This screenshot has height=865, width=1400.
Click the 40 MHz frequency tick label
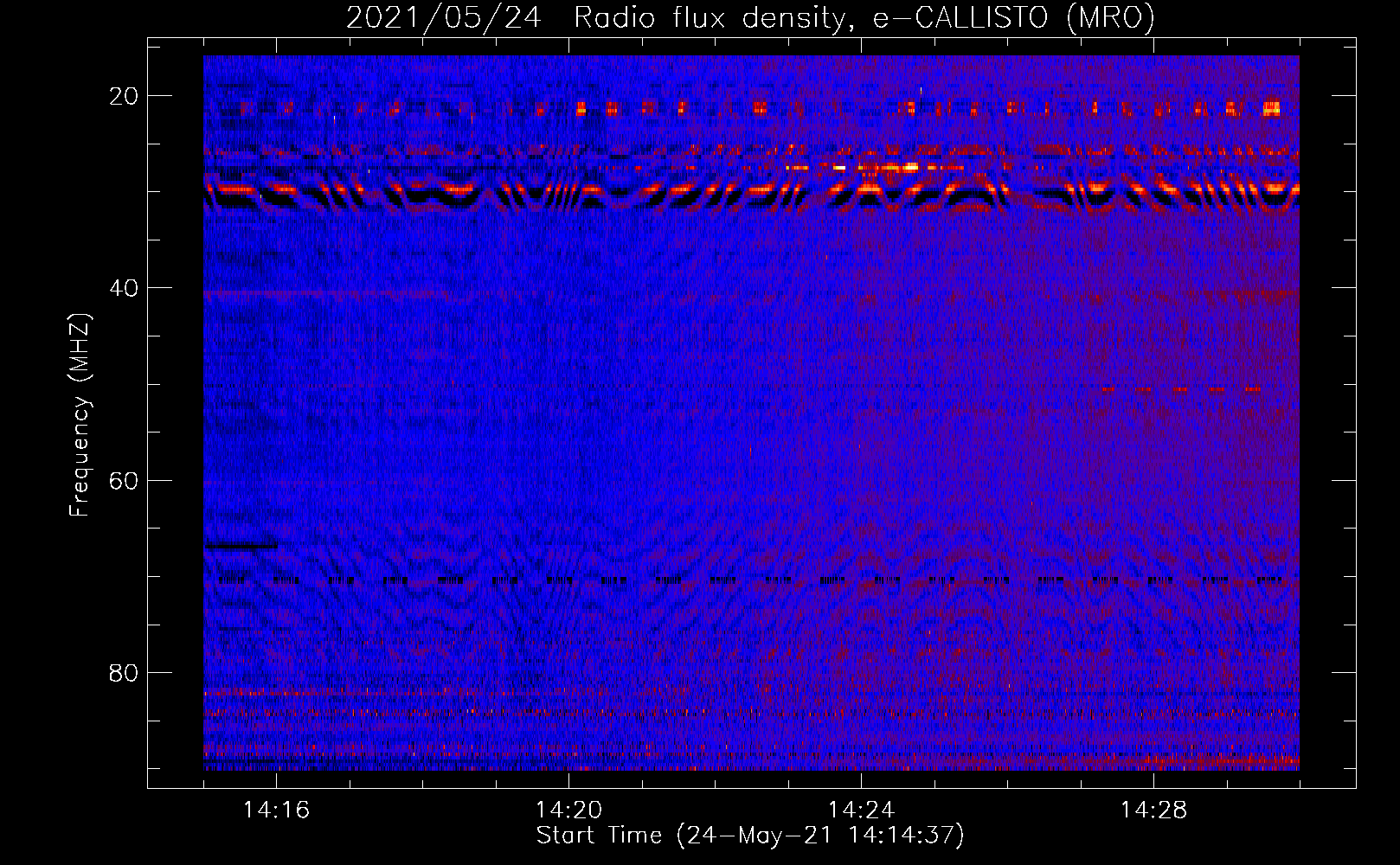(x=124, y=288)
